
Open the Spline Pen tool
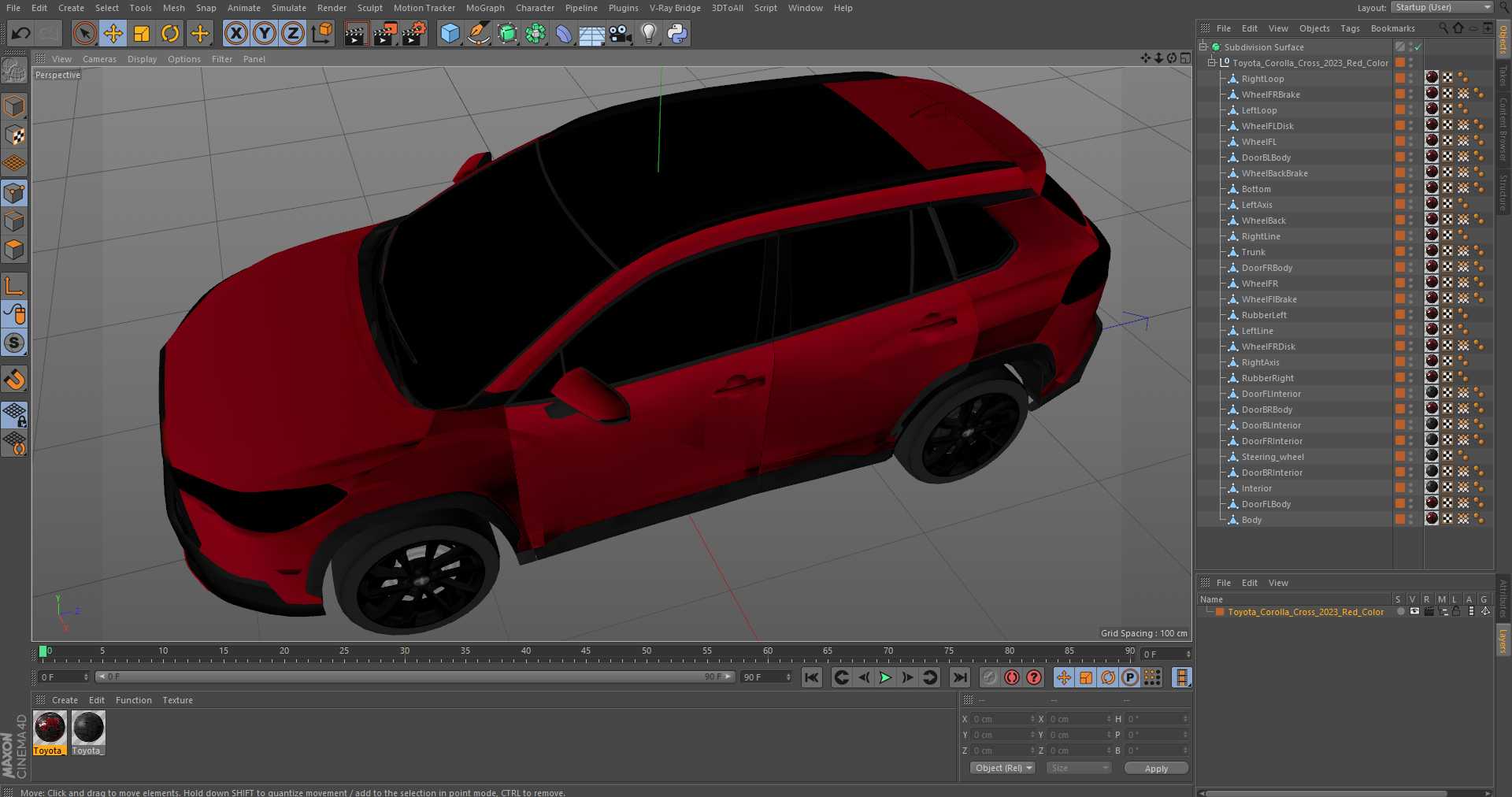tap(478, 33)
